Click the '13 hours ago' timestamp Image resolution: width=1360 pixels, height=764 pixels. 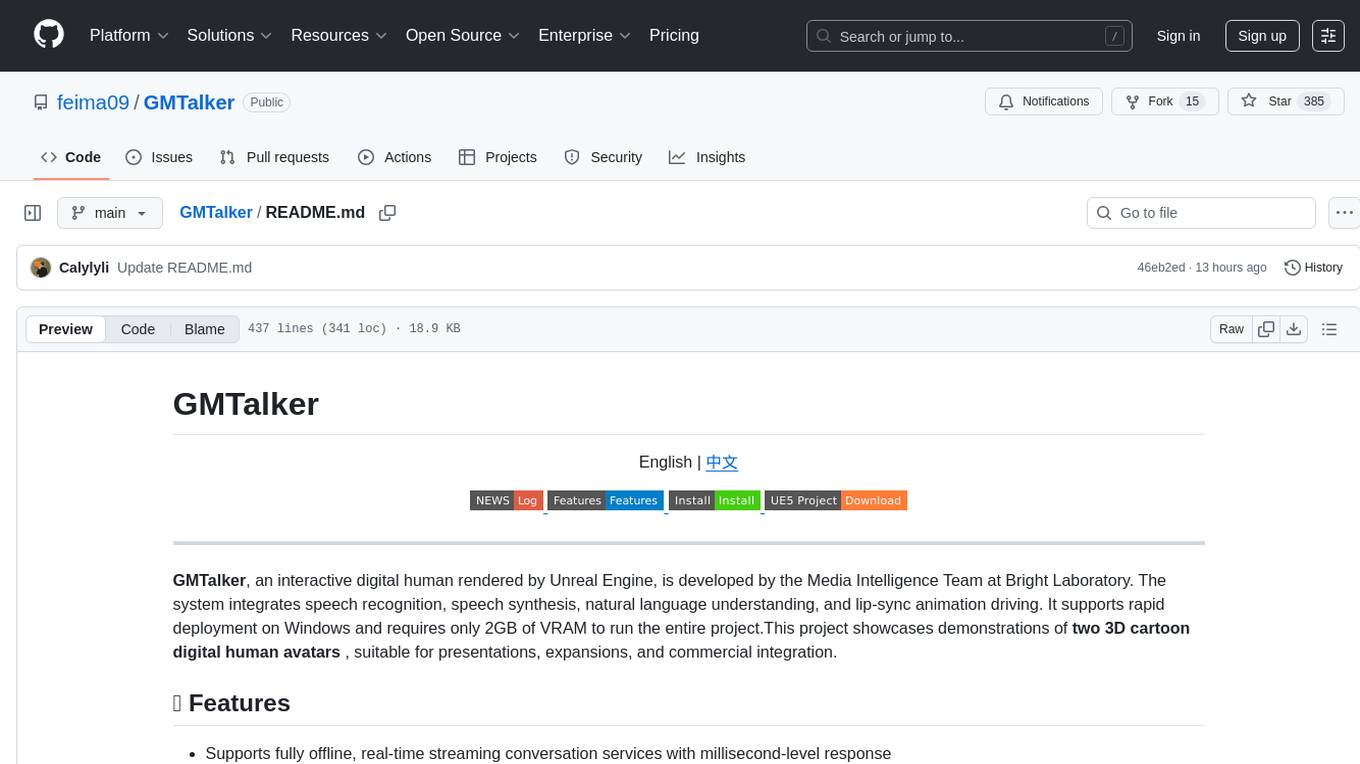[x=1231, y=268]
